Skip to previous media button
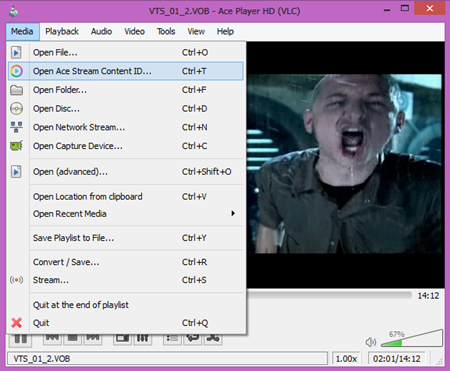This screenshot has width=450, height=371. (x=52, y=338)
